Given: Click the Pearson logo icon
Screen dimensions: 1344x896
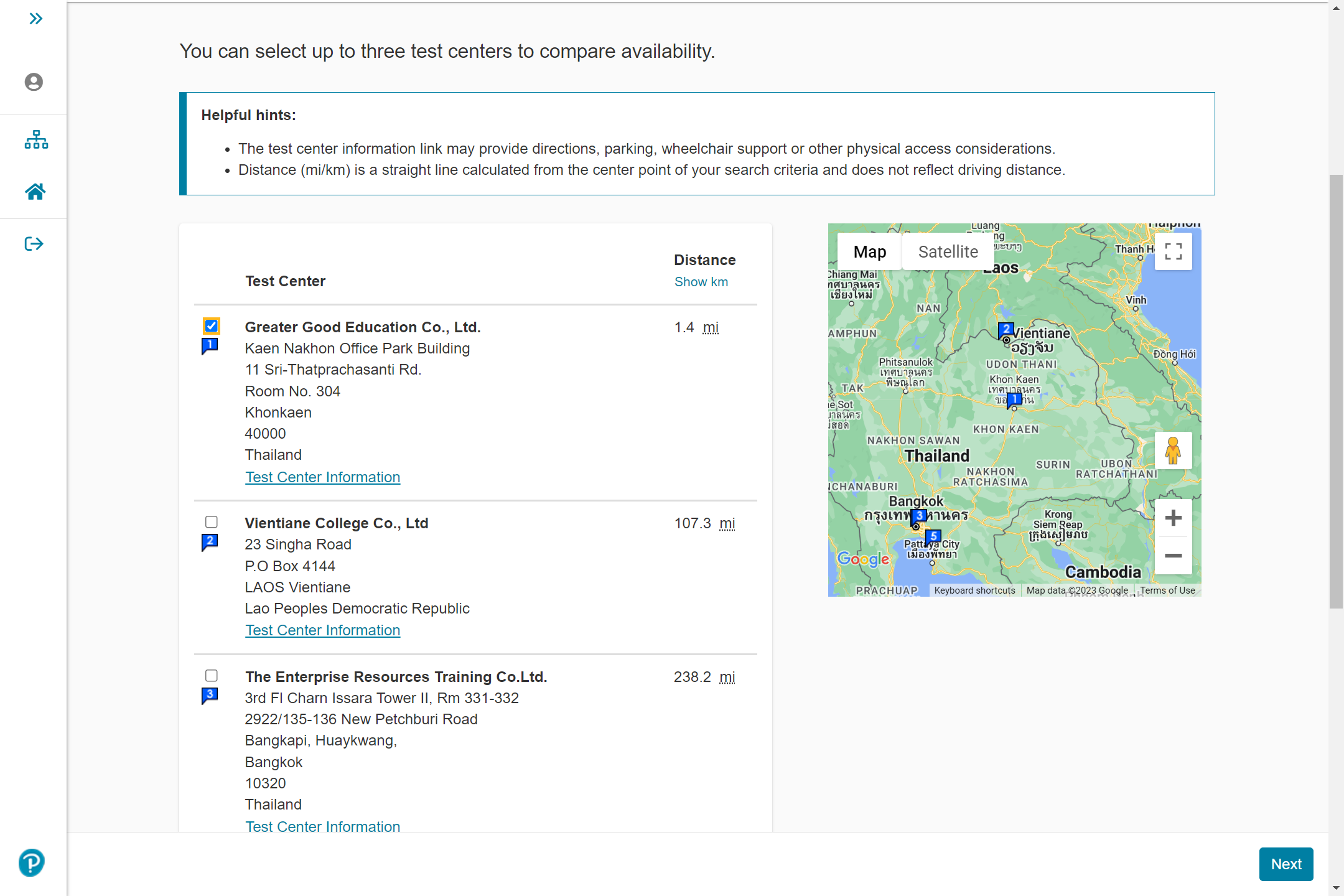Looking at the screenshot, I should click(32, 862).
